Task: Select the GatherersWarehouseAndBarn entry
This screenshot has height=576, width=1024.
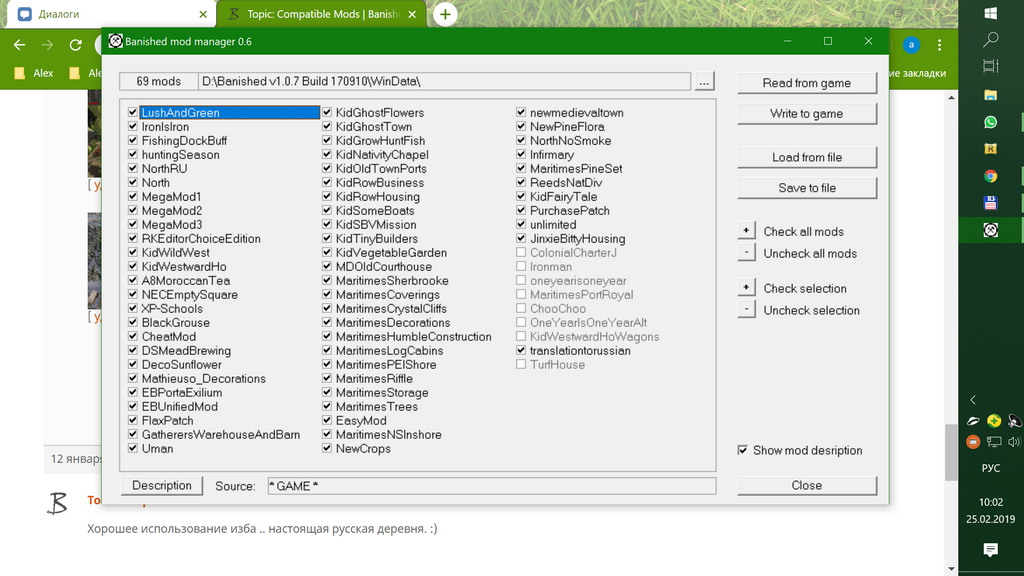Action: pos(221,434)
